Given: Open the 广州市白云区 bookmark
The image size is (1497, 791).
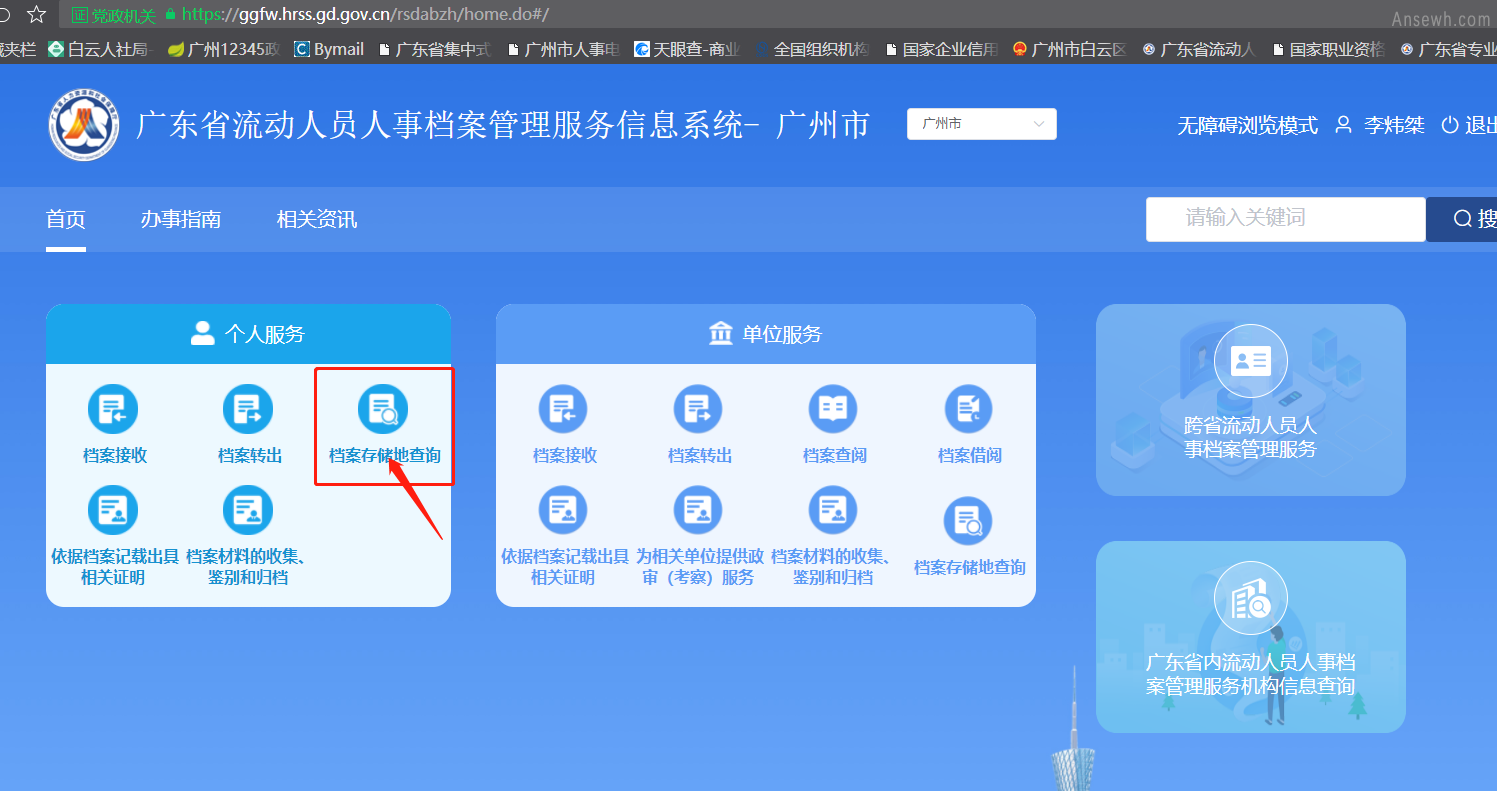Looking at the screenshot, I should [1070, 49].
